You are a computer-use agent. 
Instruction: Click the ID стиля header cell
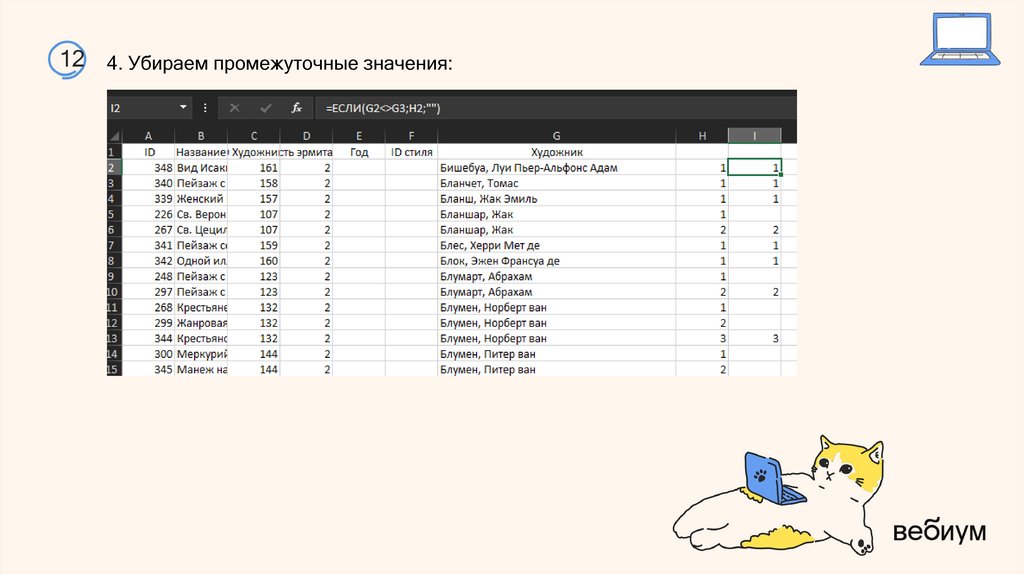point(411,152)
